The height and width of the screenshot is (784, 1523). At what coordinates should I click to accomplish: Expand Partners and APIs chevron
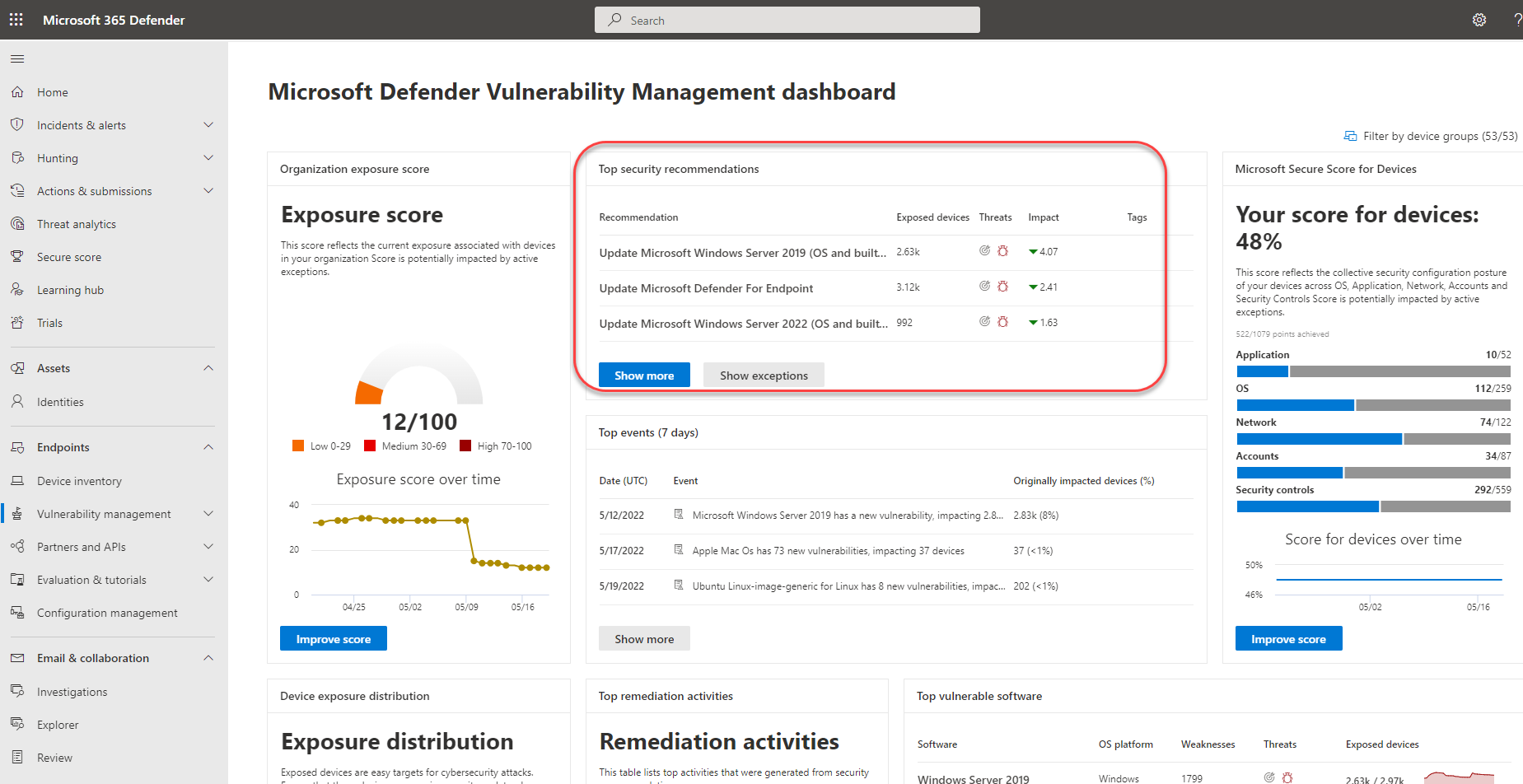click(208, 546)
